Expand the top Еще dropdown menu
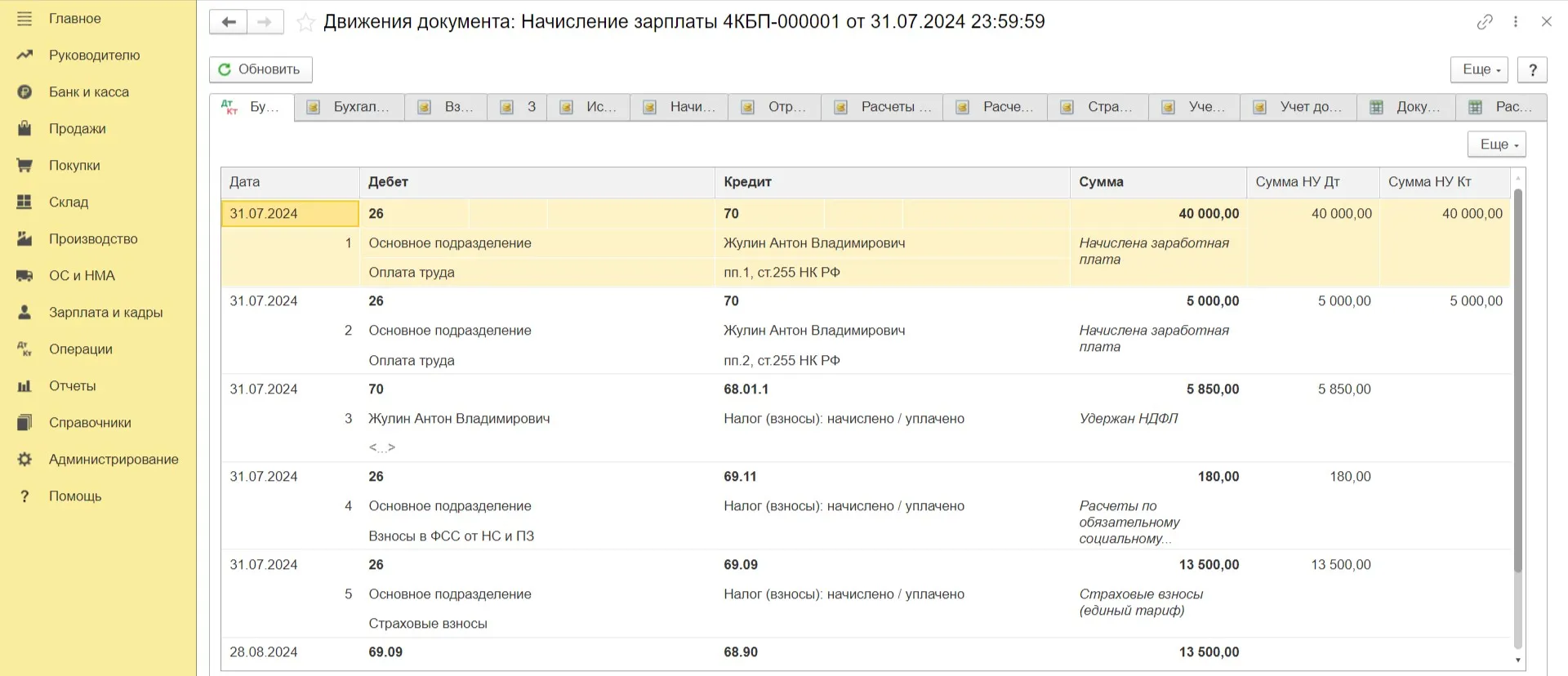 click(1478, 69)
